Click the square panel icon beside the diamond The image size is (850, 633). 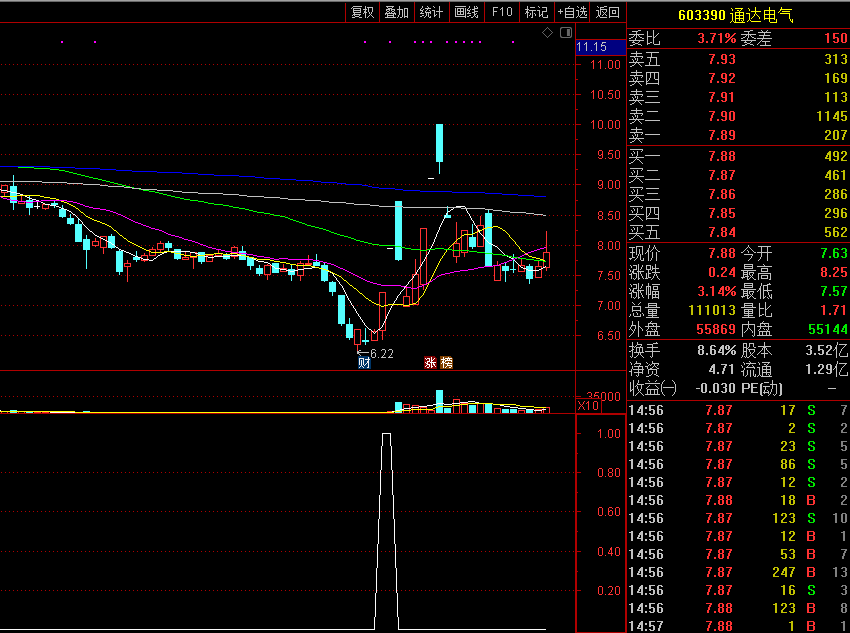tap(566, 33)
